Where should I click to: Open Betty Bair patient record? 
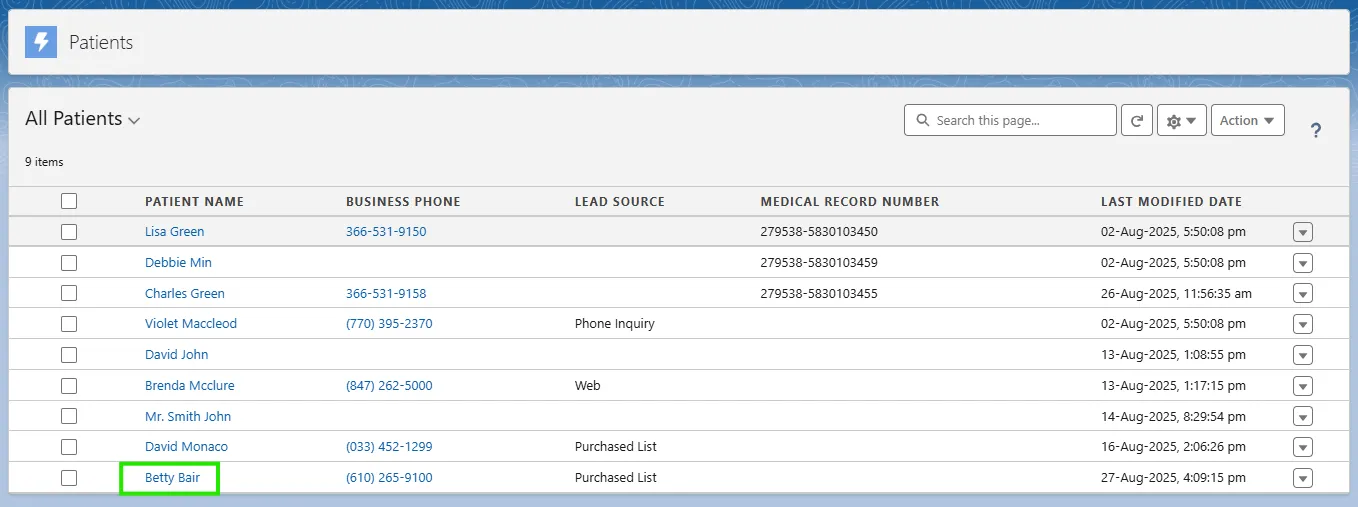click(172, 478)
